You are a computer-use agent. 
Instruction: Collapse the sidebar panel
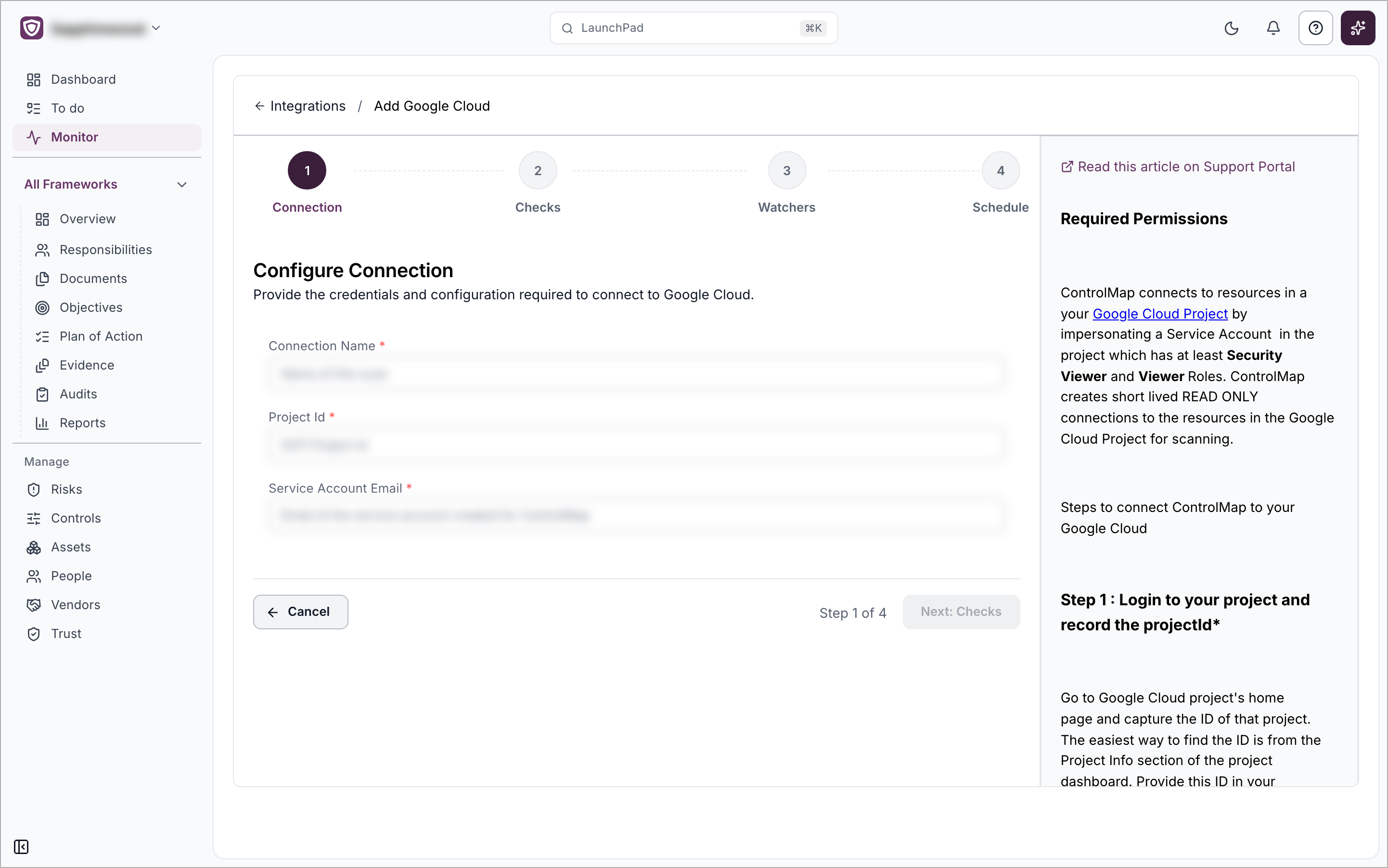(21, 847)
